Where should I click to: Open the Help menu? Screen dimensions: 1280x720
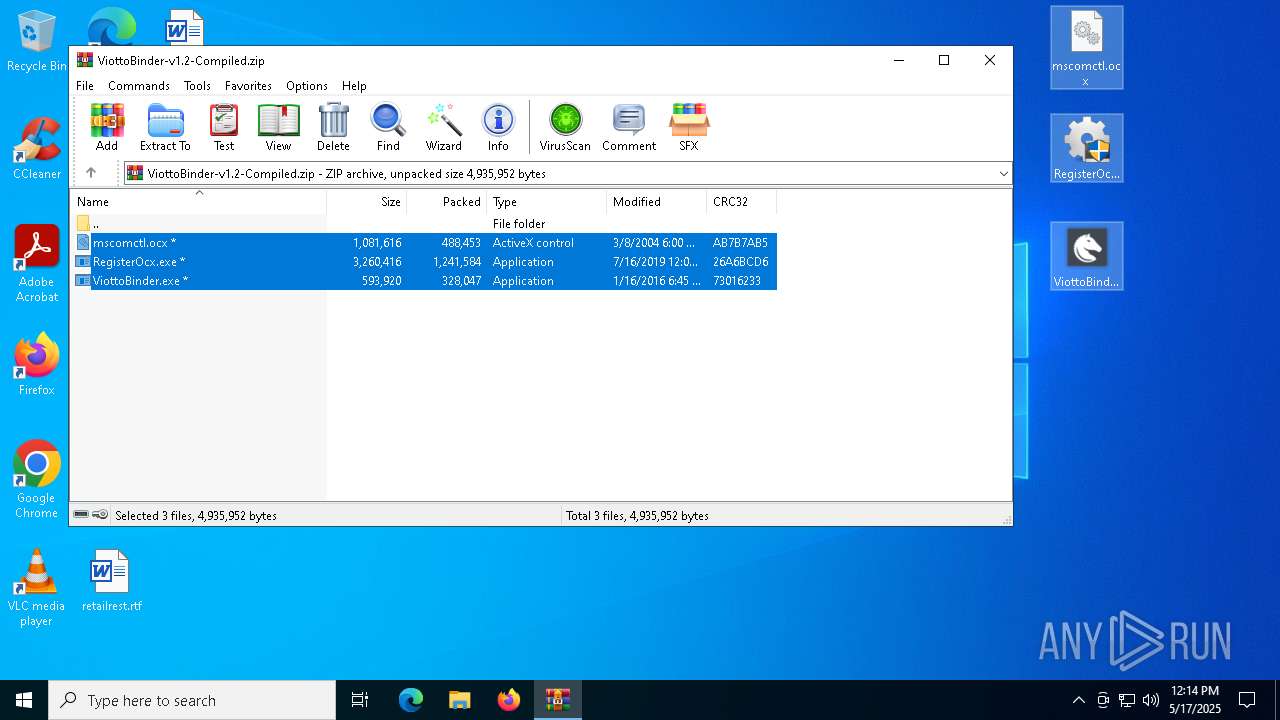click(354, 86)
